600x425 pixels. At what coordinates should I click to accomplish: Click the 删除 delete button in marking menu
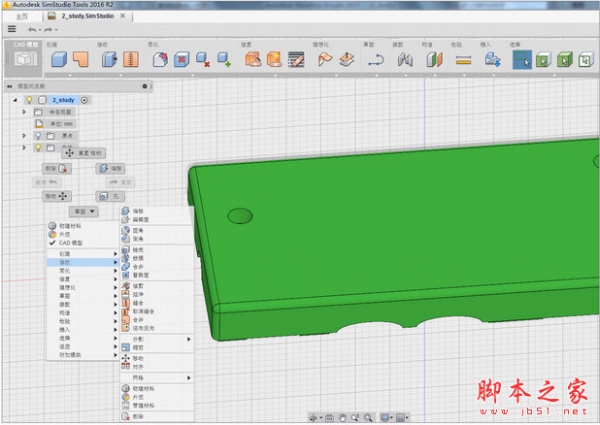point(58,168)
